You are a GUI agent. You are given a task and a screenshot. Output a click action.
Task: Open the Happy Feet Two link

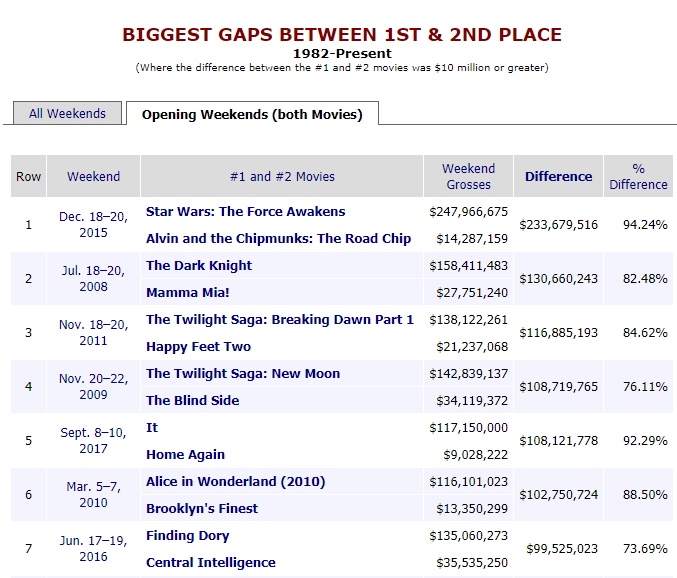198,346
